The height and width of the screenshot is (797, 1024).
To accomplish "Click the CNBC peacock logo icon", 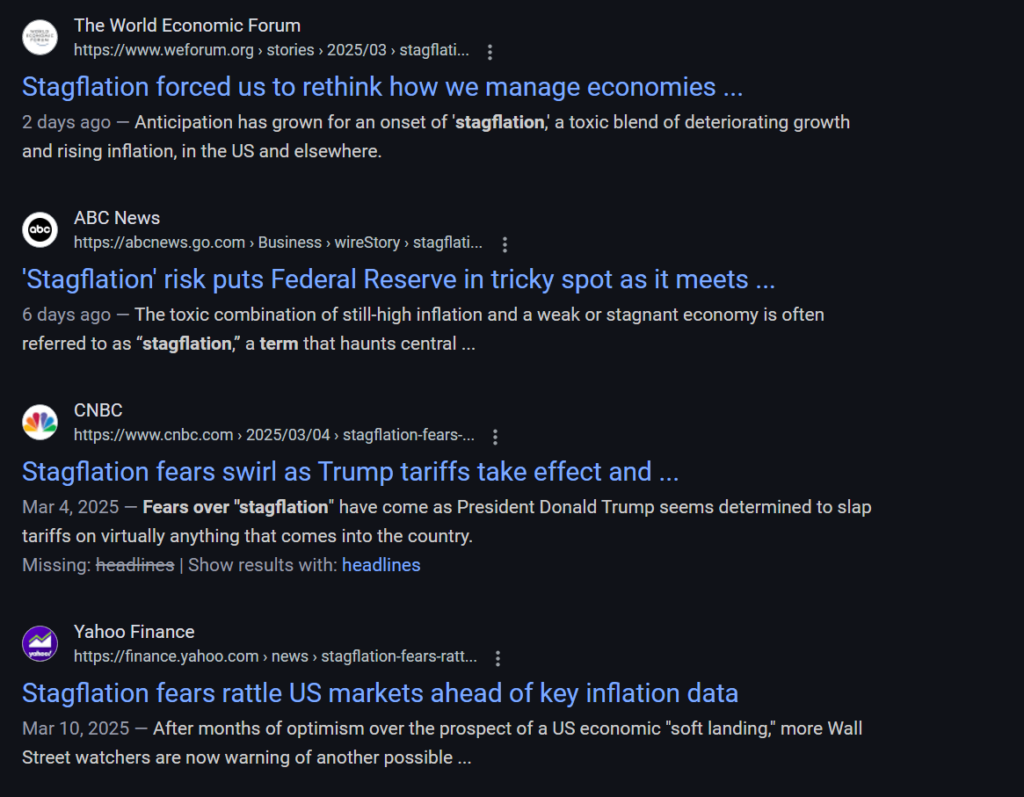I will [40, 422].
